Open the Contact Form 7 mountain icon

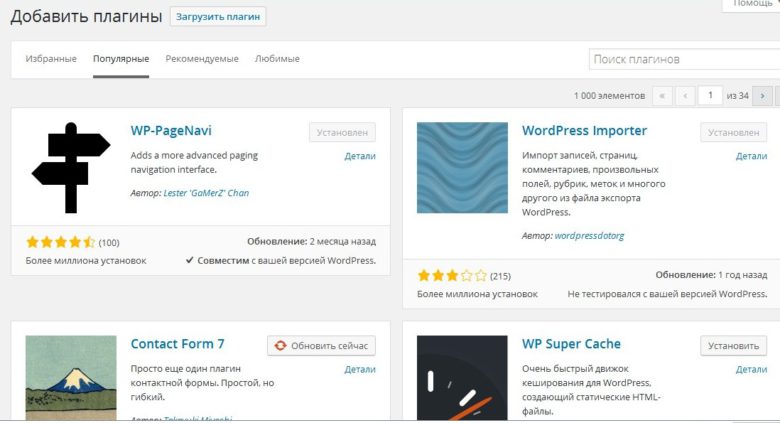pos(71,378)
